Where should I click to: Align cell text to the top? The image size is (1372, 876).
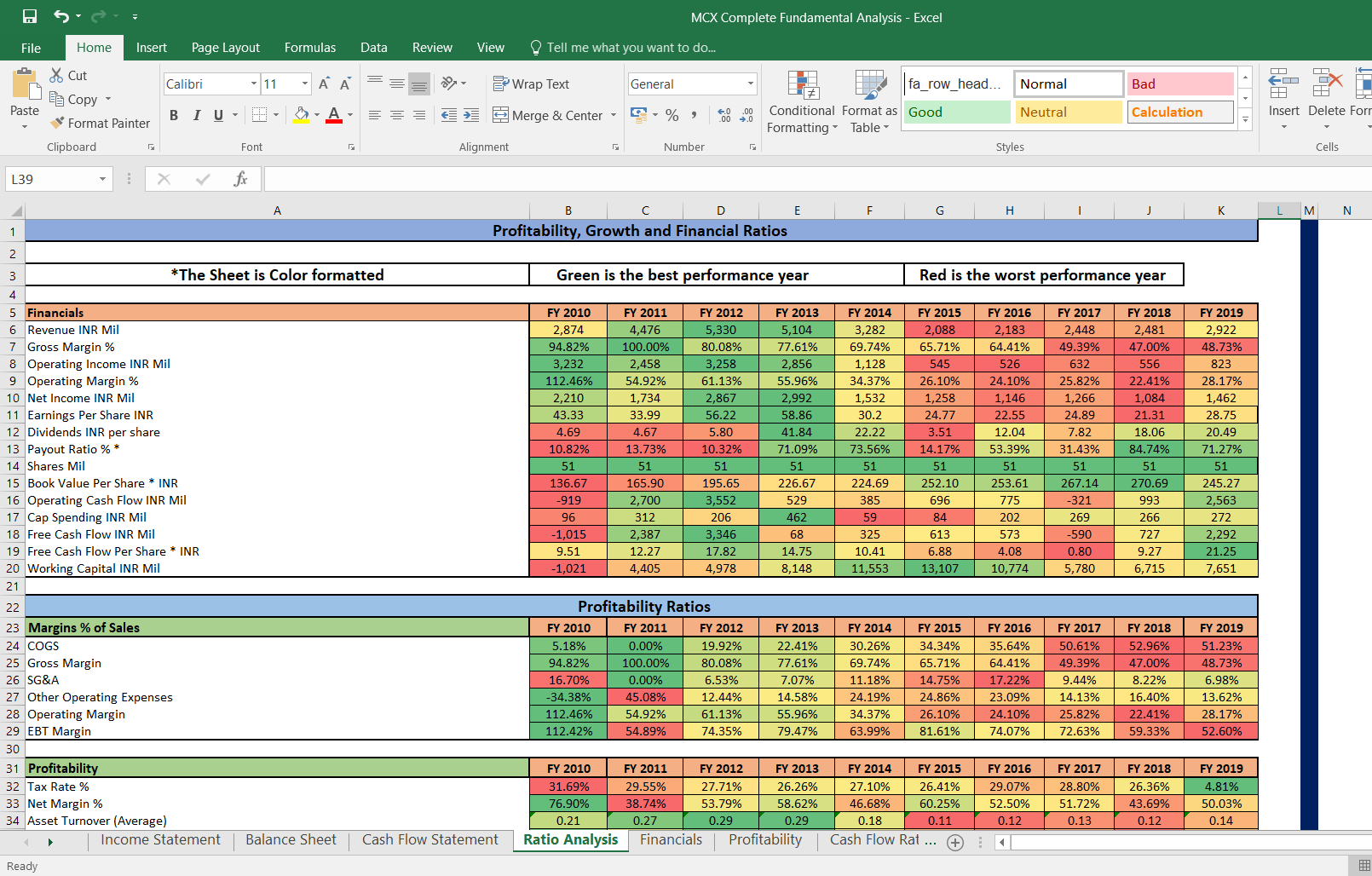coord(374,84)
